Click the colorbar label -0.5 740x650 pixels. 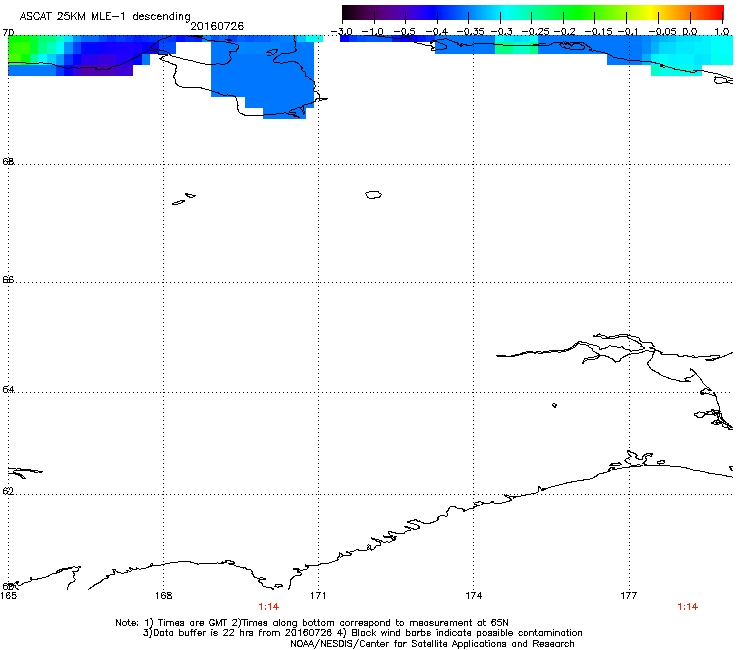(404, 32)
